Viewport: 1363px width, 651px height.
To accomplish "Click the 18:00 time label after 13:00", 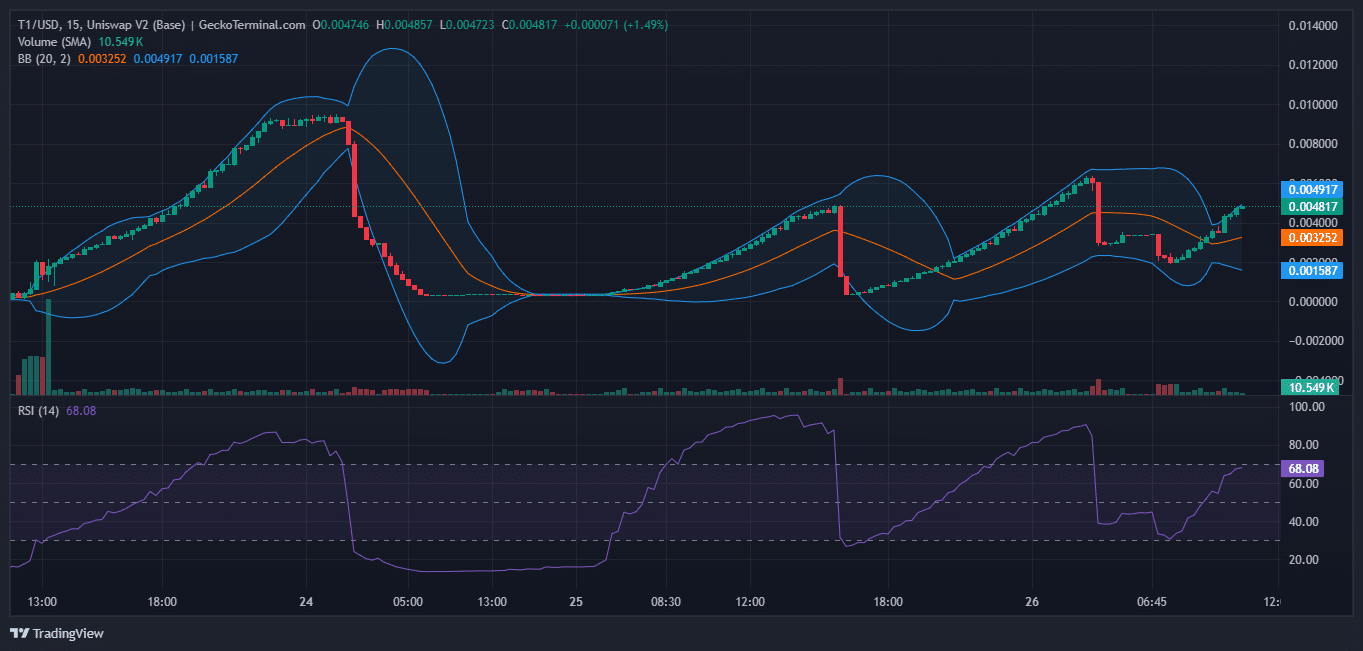I will click(x=162, y=602).
